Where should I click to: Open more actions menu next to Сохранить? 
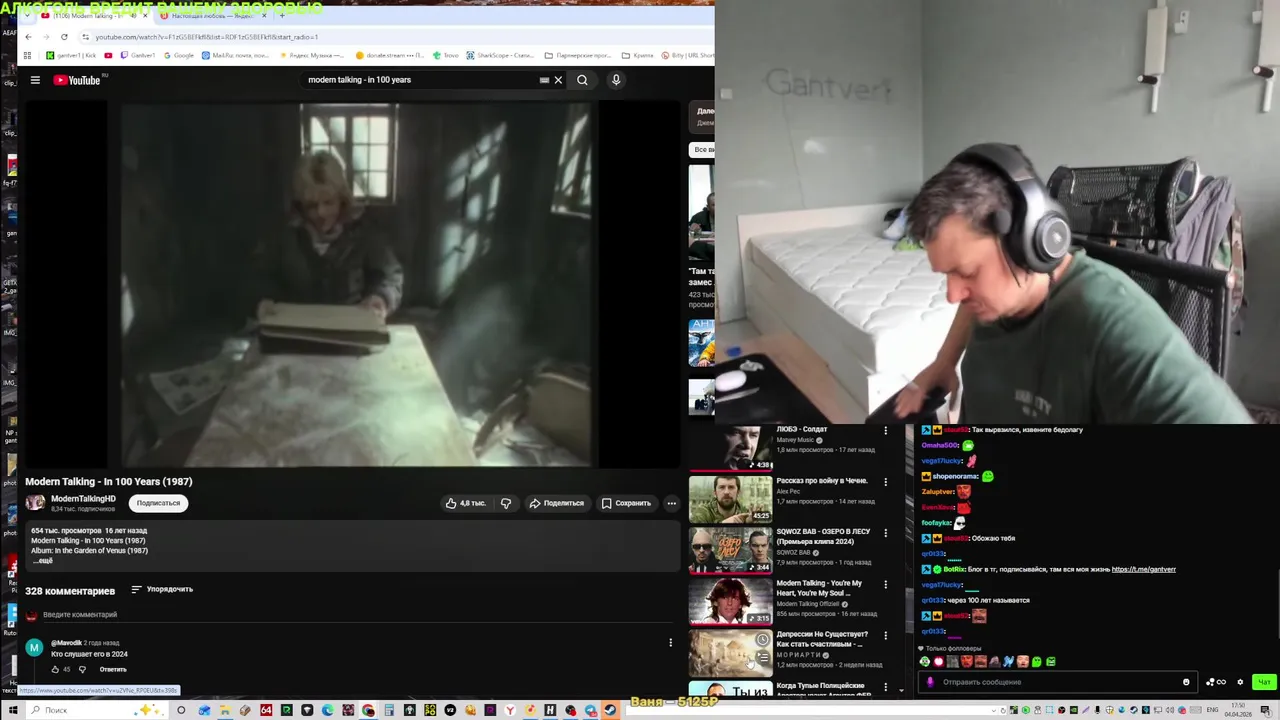[671, 503]
